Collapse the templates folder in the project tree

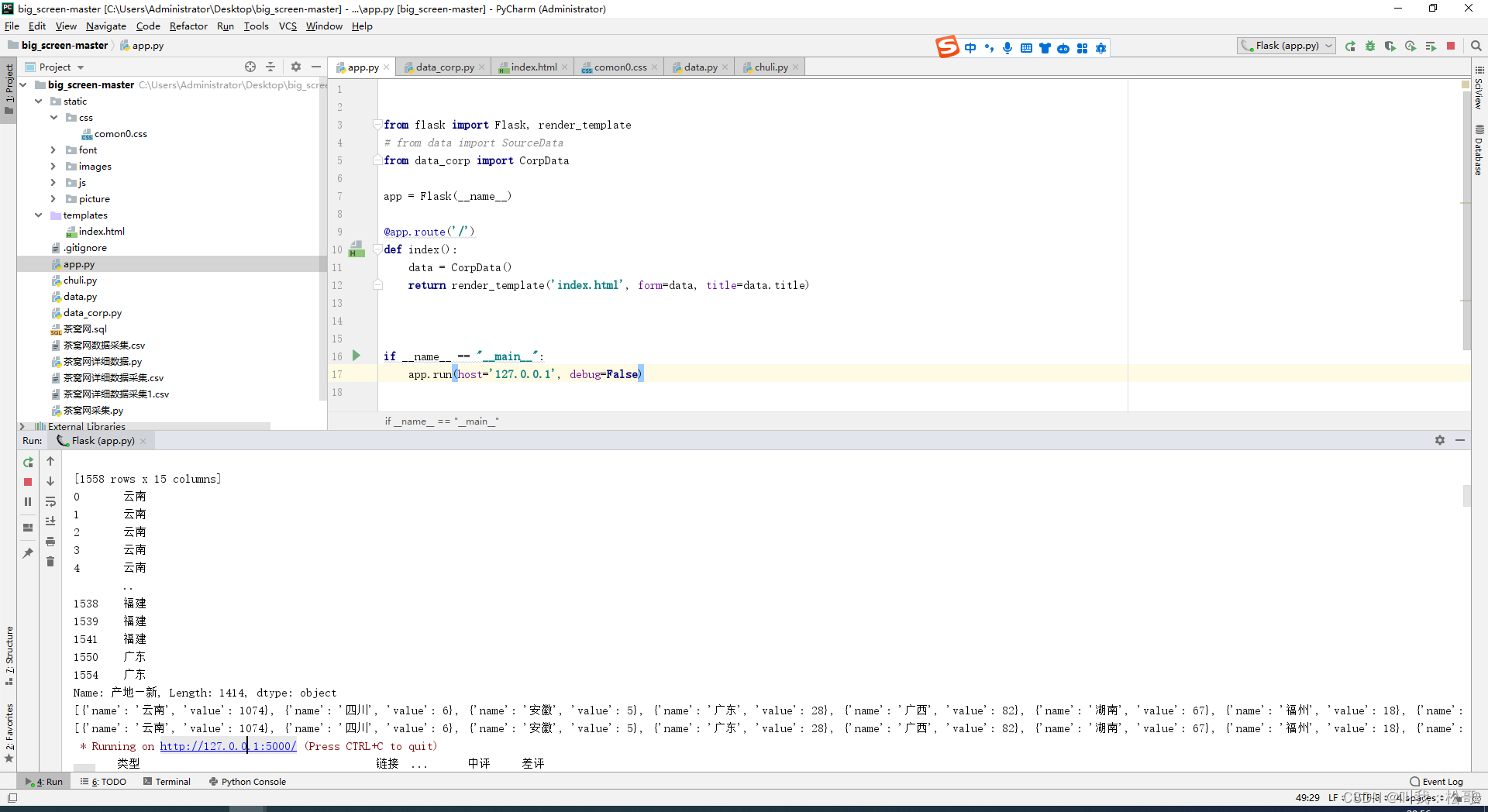click(38, 215)
